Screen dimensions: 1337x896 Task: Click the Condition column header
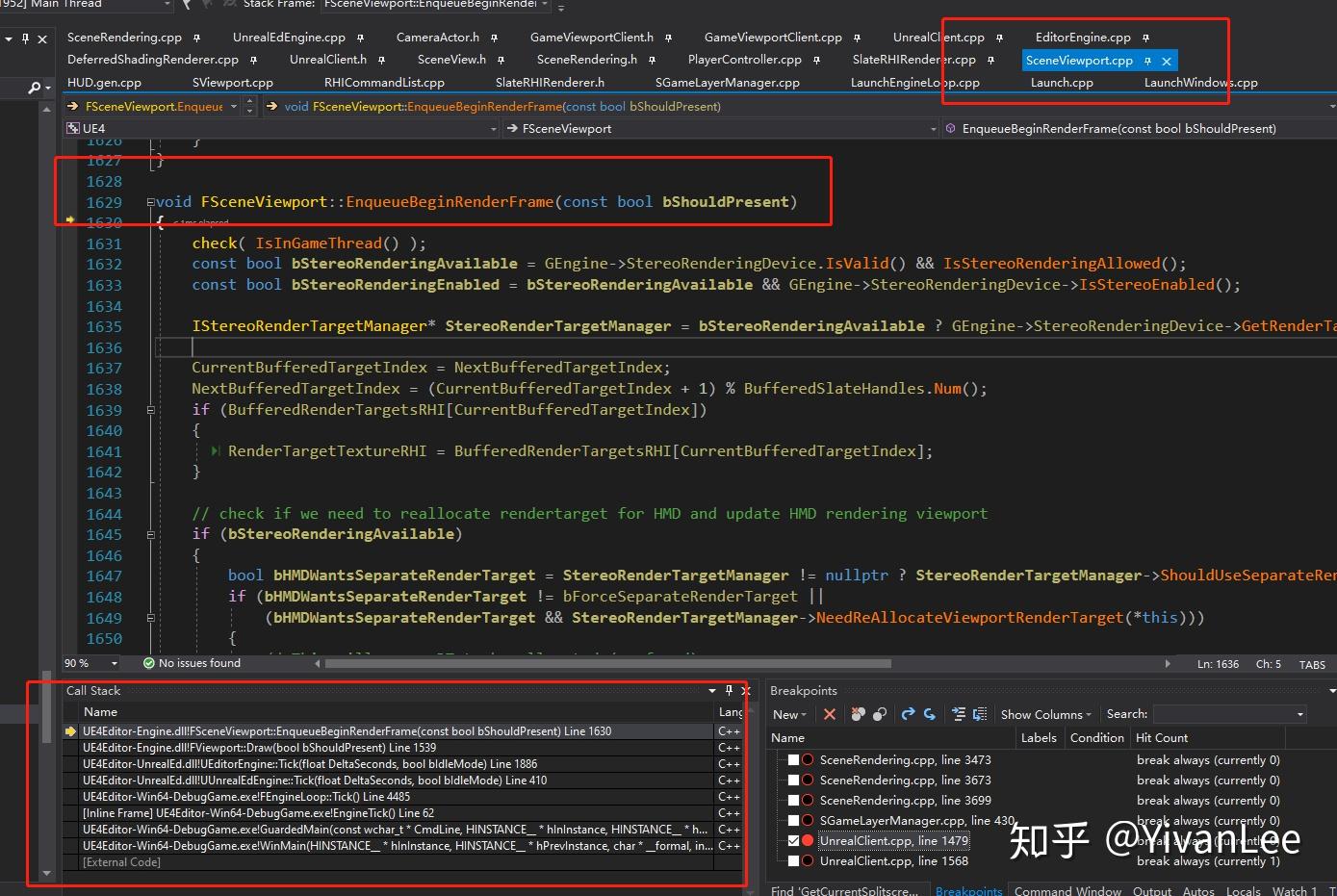coord(1096,737)
